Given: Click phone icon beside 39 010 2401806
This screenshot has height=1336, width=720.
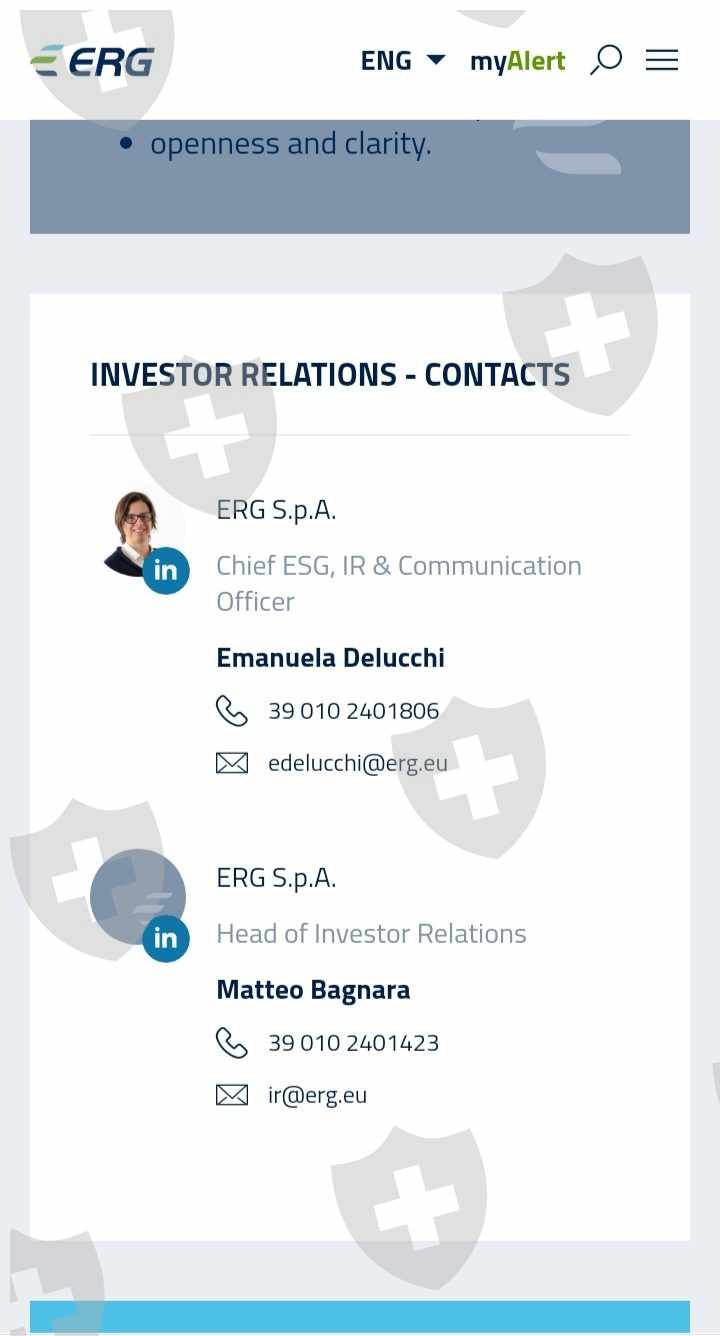Looking at the screenshot, I should pyautogui.click(x=232, y=711).
